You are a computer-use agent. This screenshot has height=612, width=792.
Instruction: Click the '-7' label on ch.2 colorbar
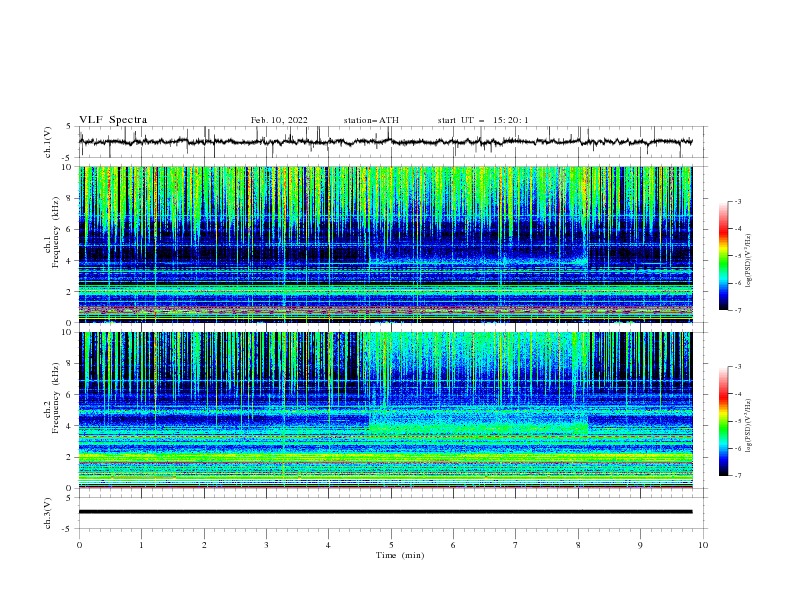click(738, 476)
